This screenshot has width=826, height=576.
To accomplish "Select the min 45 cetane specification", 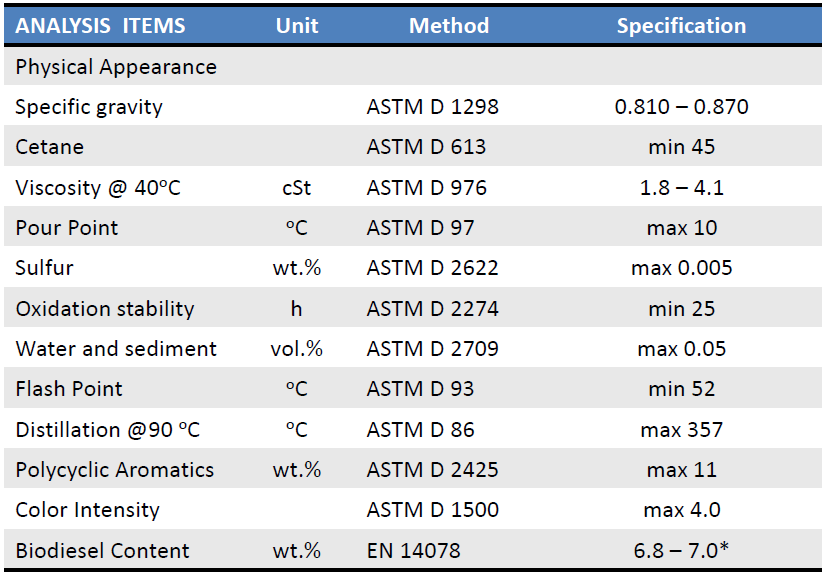I will (x=681, y=147).
